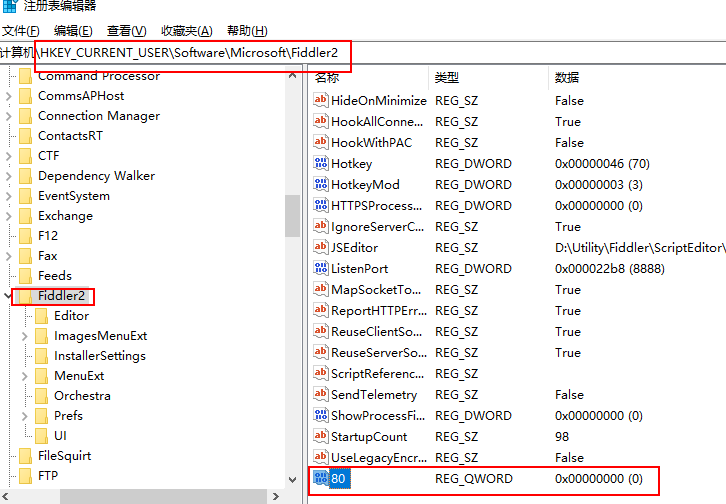Select the UseLegacyEncr... value row

click(x=517, y=457)
